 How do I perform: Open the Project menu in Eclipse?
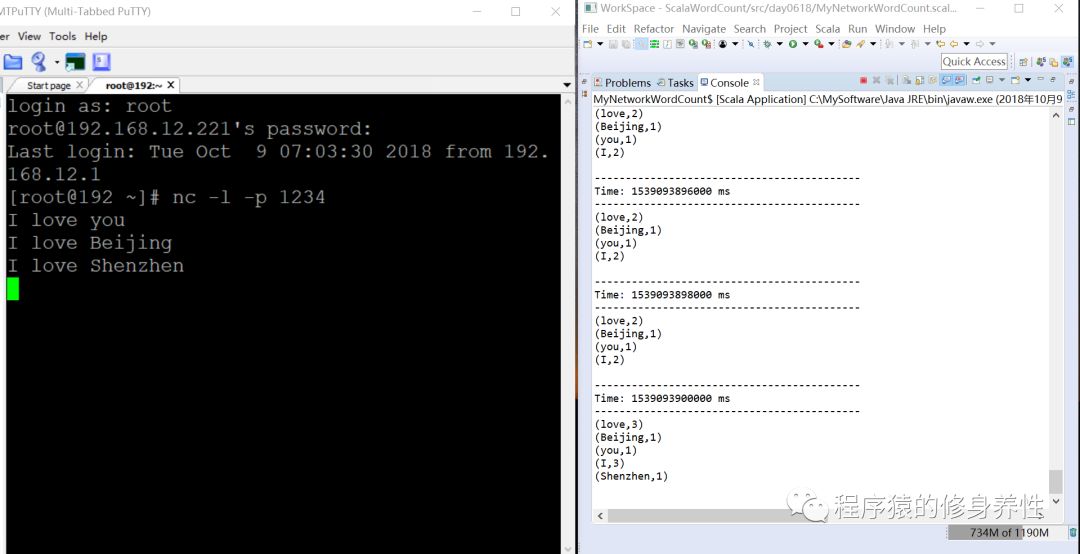[790, 29]
